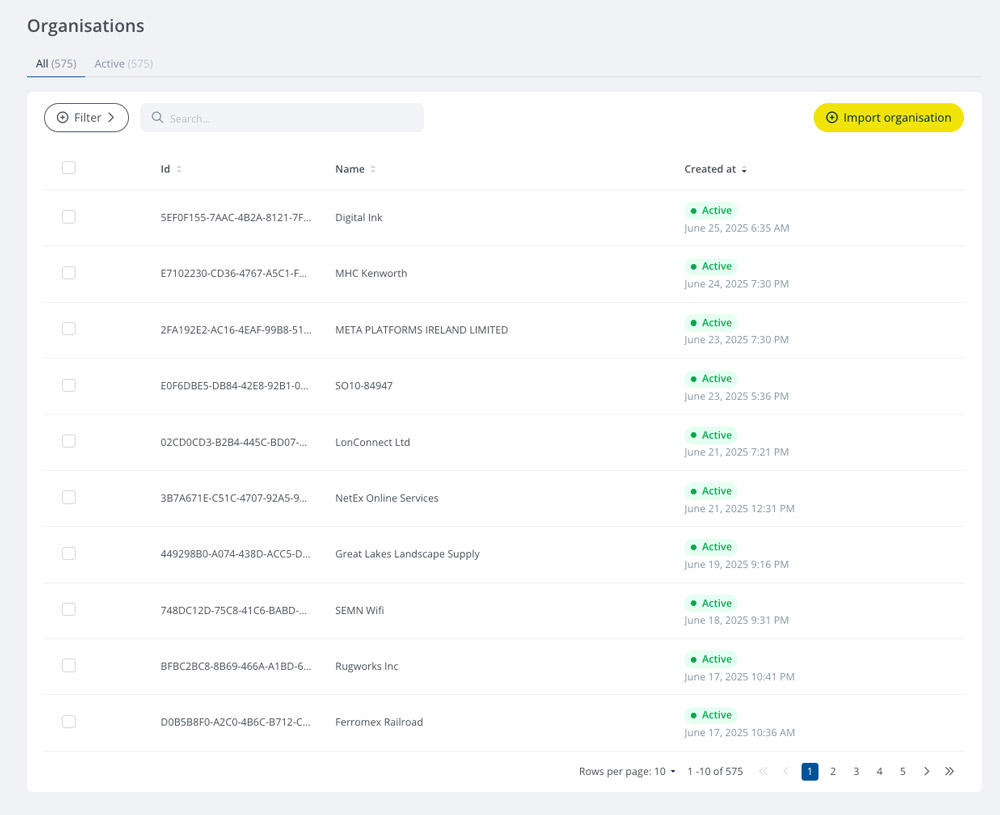1000x815 pixels.
Task: Go to next page arrow
Action: click(926, 771)
